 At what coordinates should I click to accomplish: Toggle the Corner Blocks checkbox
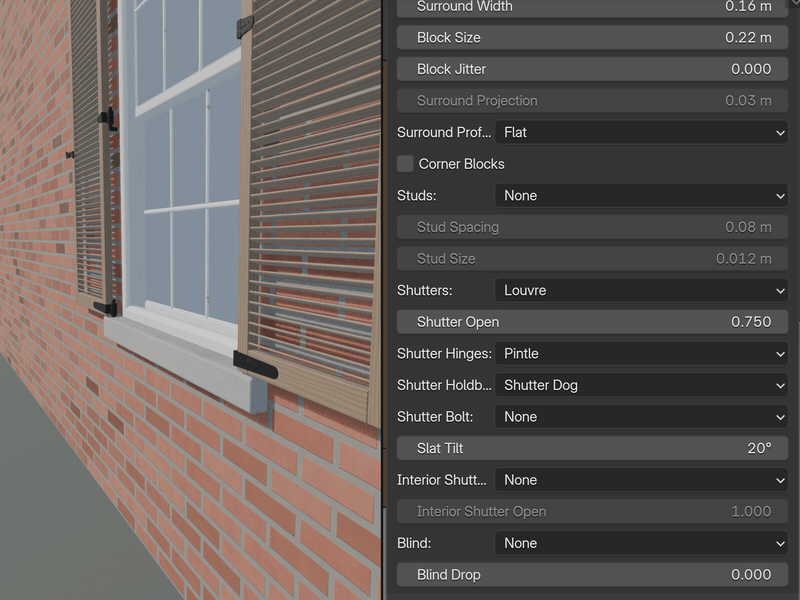click(x=405, y=164)
